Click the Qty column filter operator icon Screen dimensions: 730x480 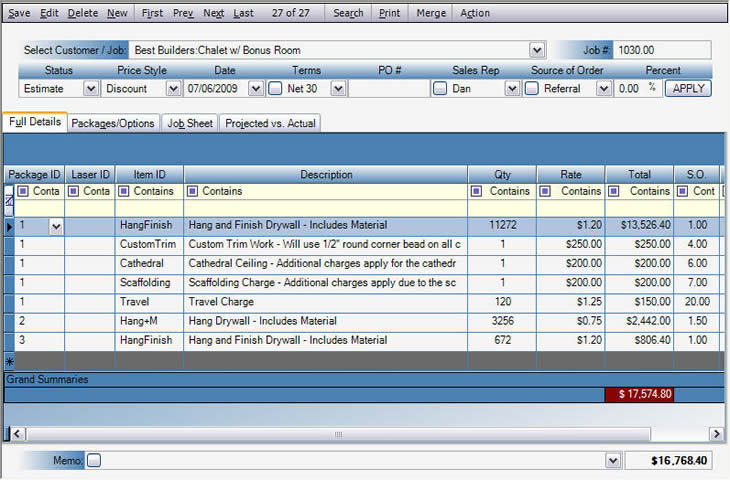click(x=477, y=191)
